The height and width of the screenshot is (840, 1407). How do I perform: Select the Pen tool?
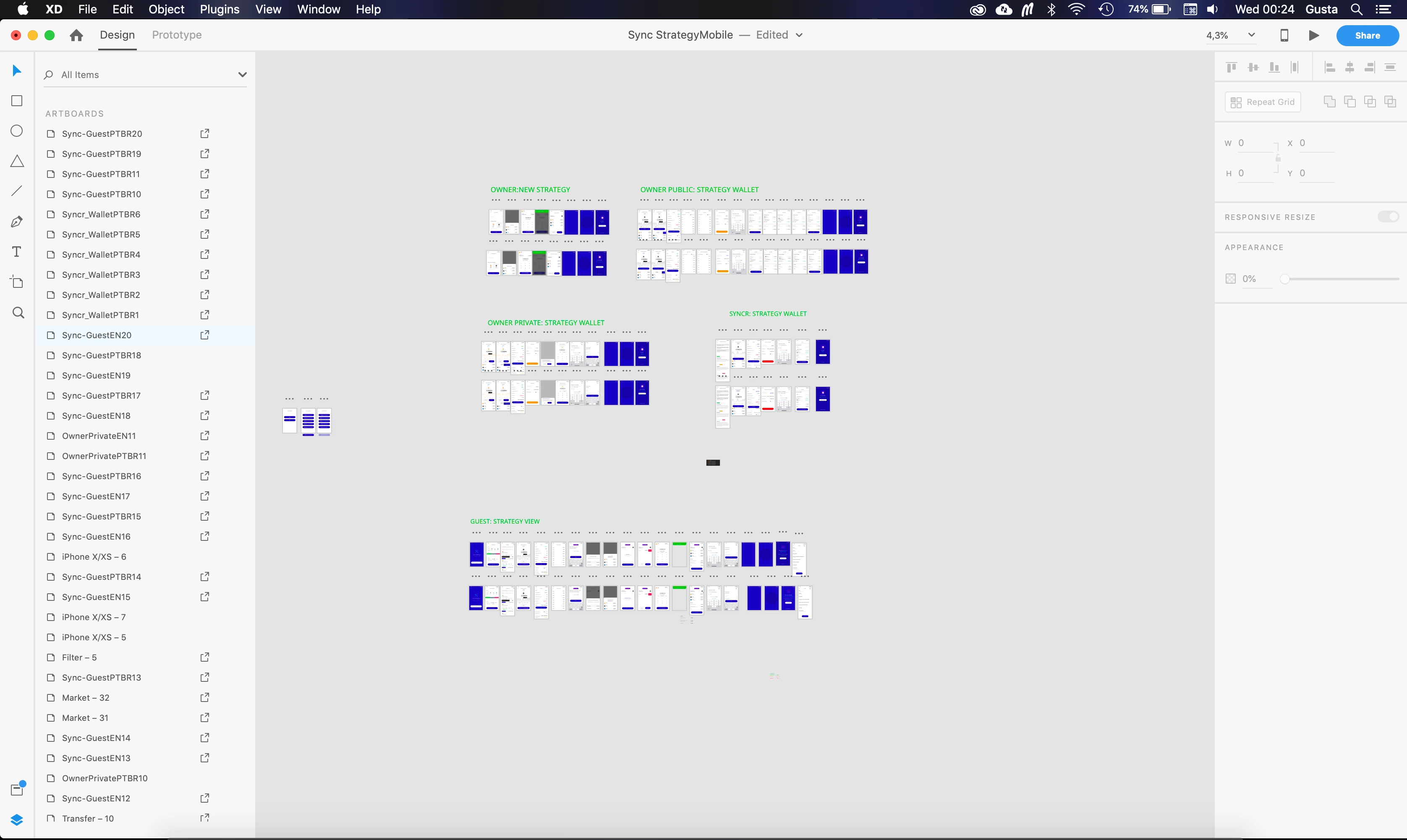tap(17, 221)
